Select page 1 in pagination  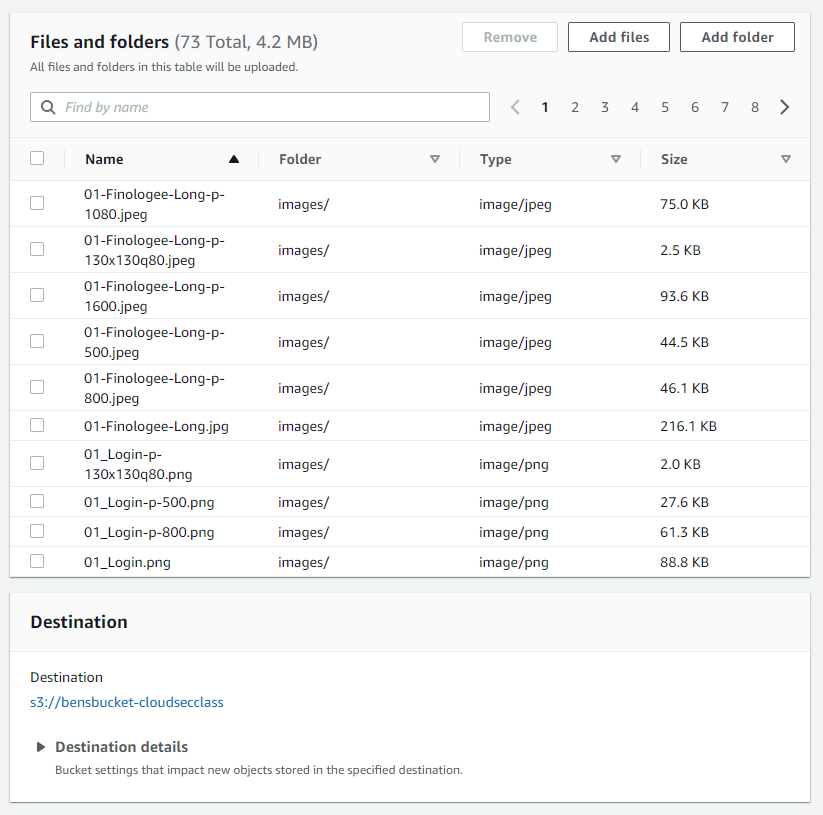point(545,107)
